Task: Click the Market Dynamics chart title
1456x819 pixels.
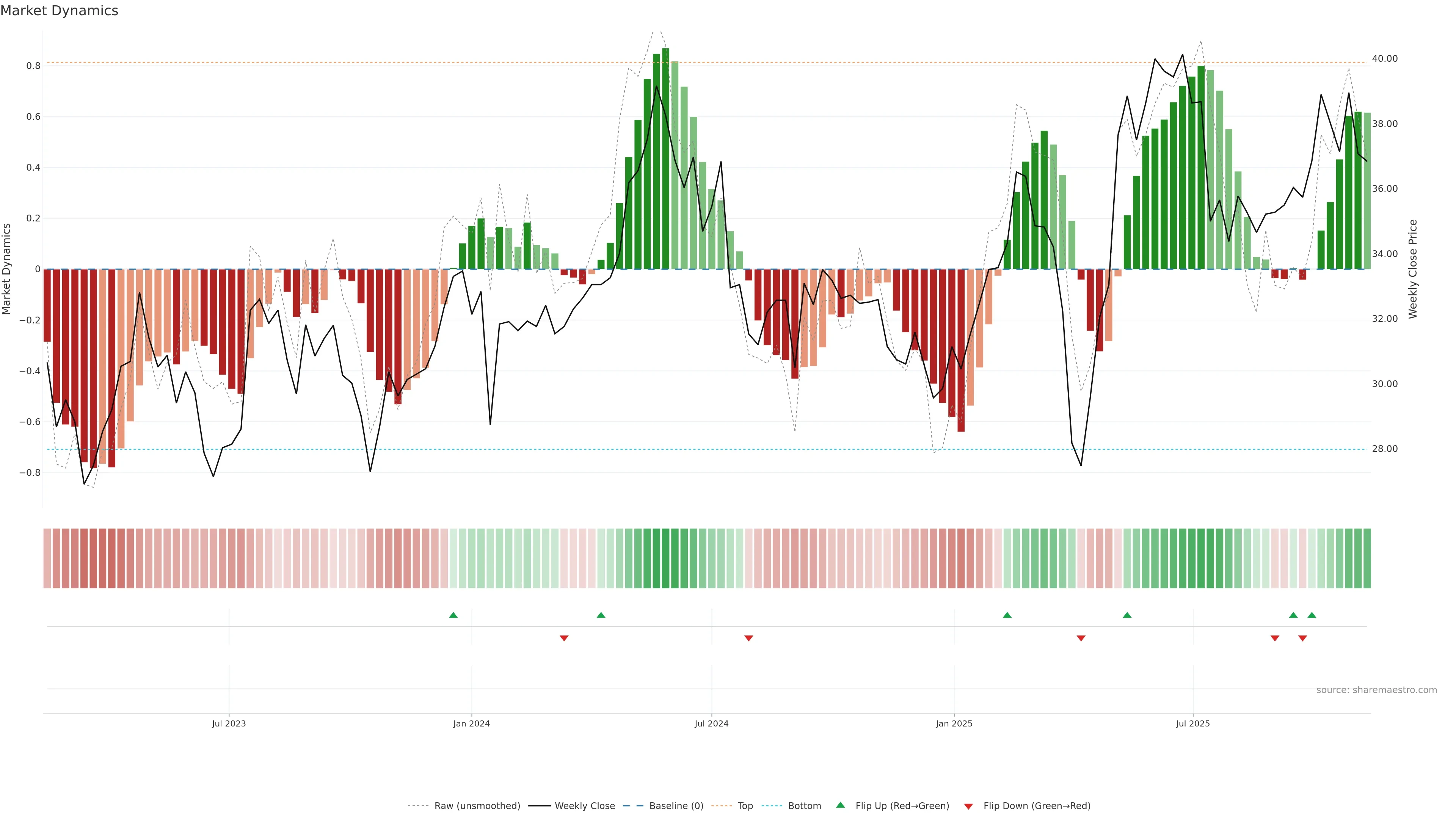Action: point(60,11)
